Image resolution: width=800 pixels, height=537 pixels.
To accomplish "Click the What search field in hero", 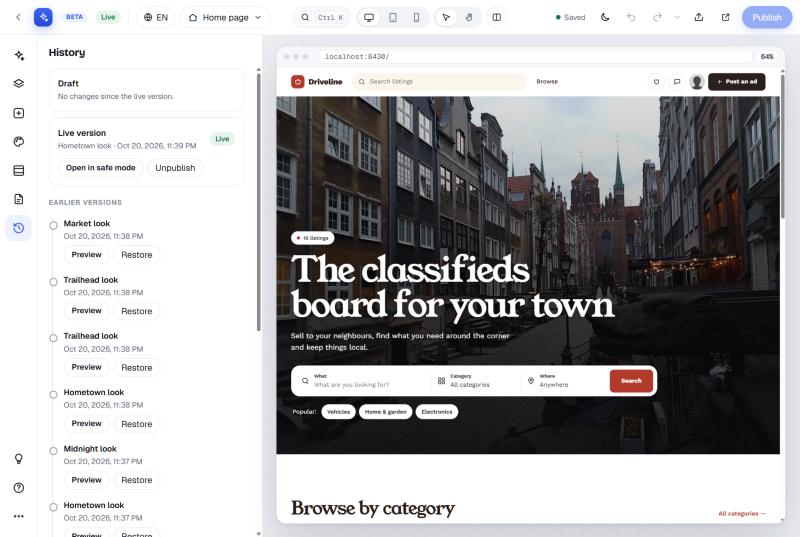I will tap(365, 381).
